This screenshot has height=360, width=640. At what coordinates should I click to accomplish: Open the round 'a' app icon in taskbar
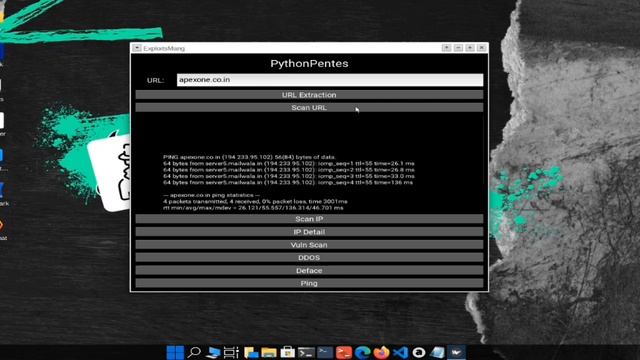coord(419,352)
